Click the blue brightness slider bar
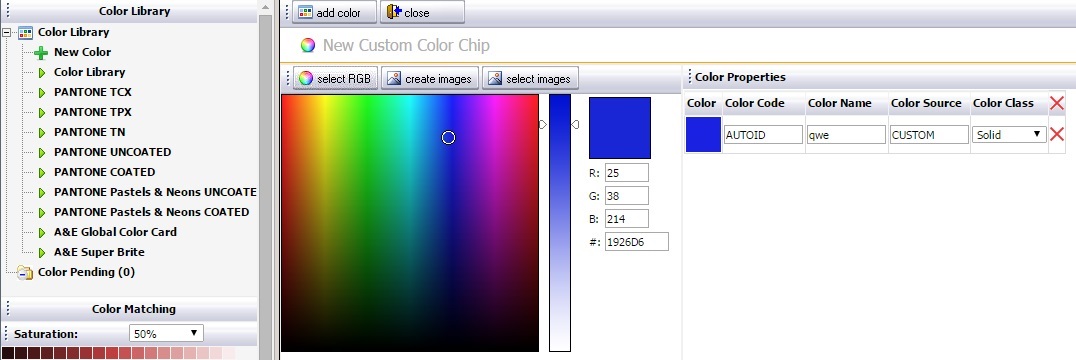This screenshot has width=1076, height=360. (560, 223)
